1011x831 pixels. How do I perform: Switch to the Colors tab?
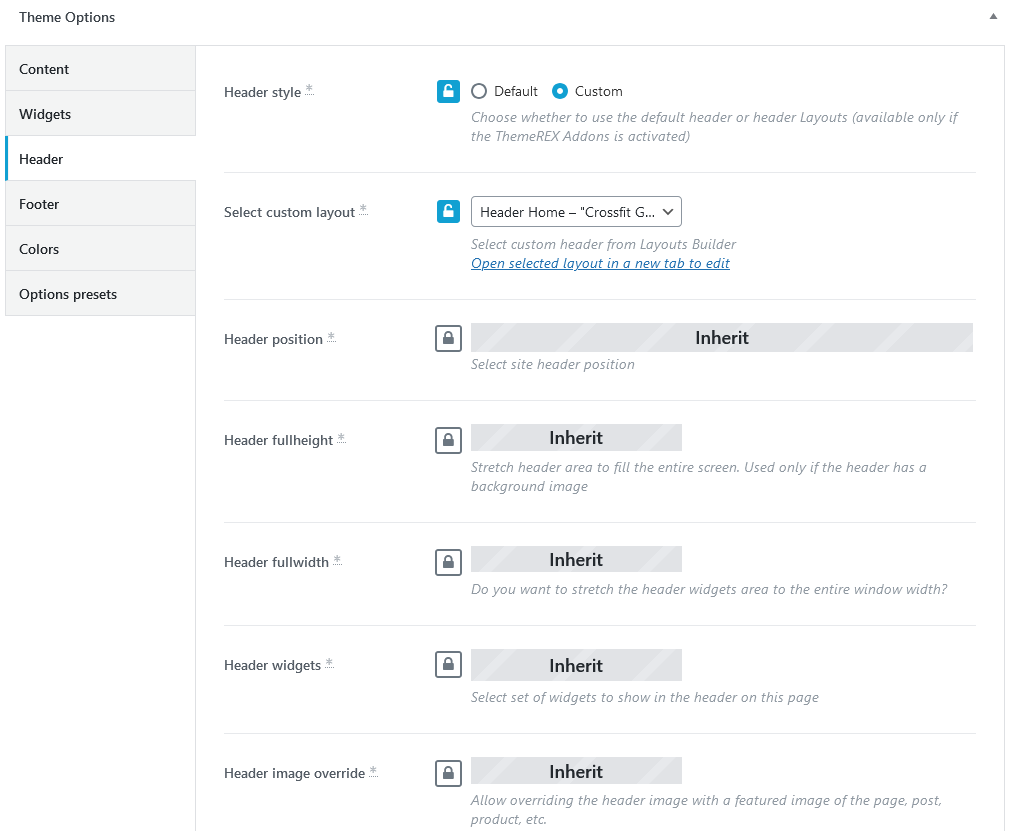101,249
